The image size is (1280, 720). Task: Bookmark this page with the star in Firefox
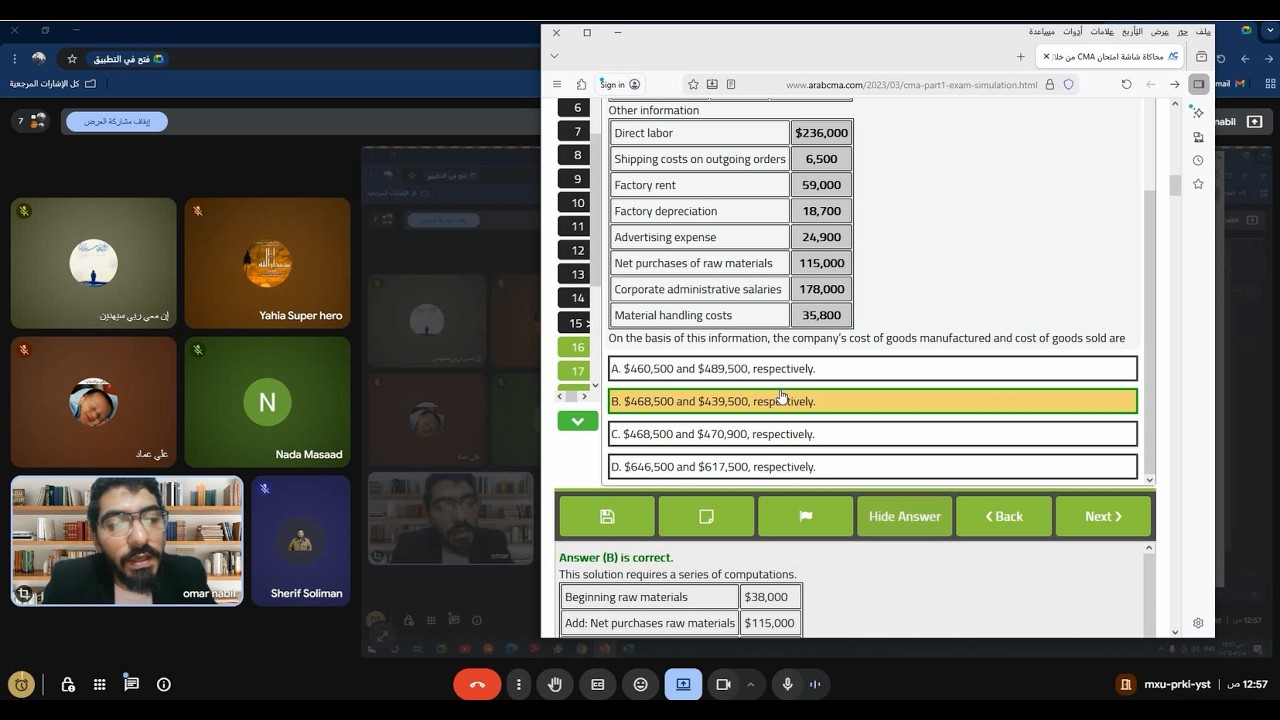tap(693, 85)
